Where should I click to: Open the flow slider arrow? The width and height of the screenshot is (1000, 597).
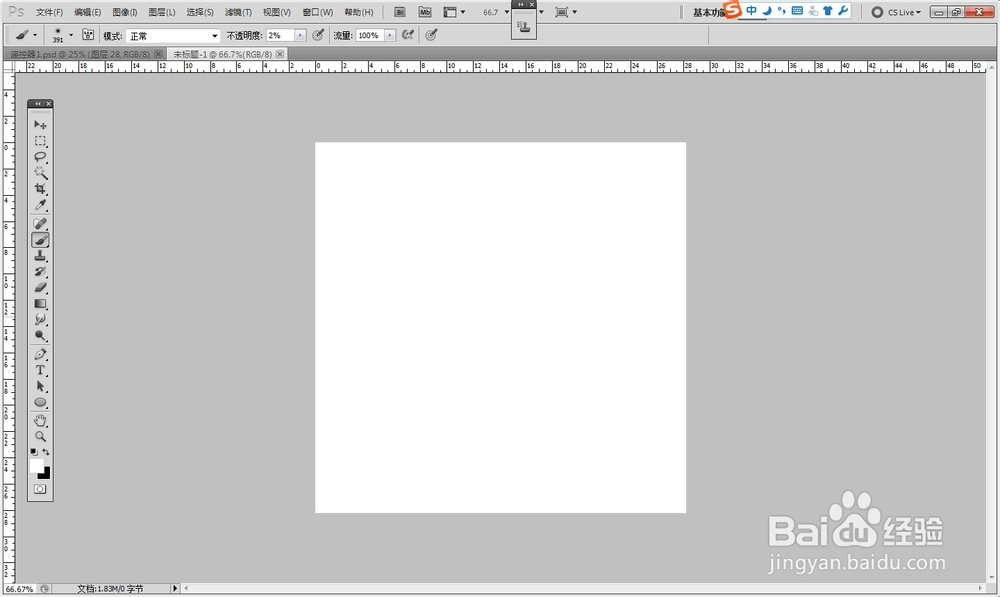pyautogui.click(x=390, y=36)
